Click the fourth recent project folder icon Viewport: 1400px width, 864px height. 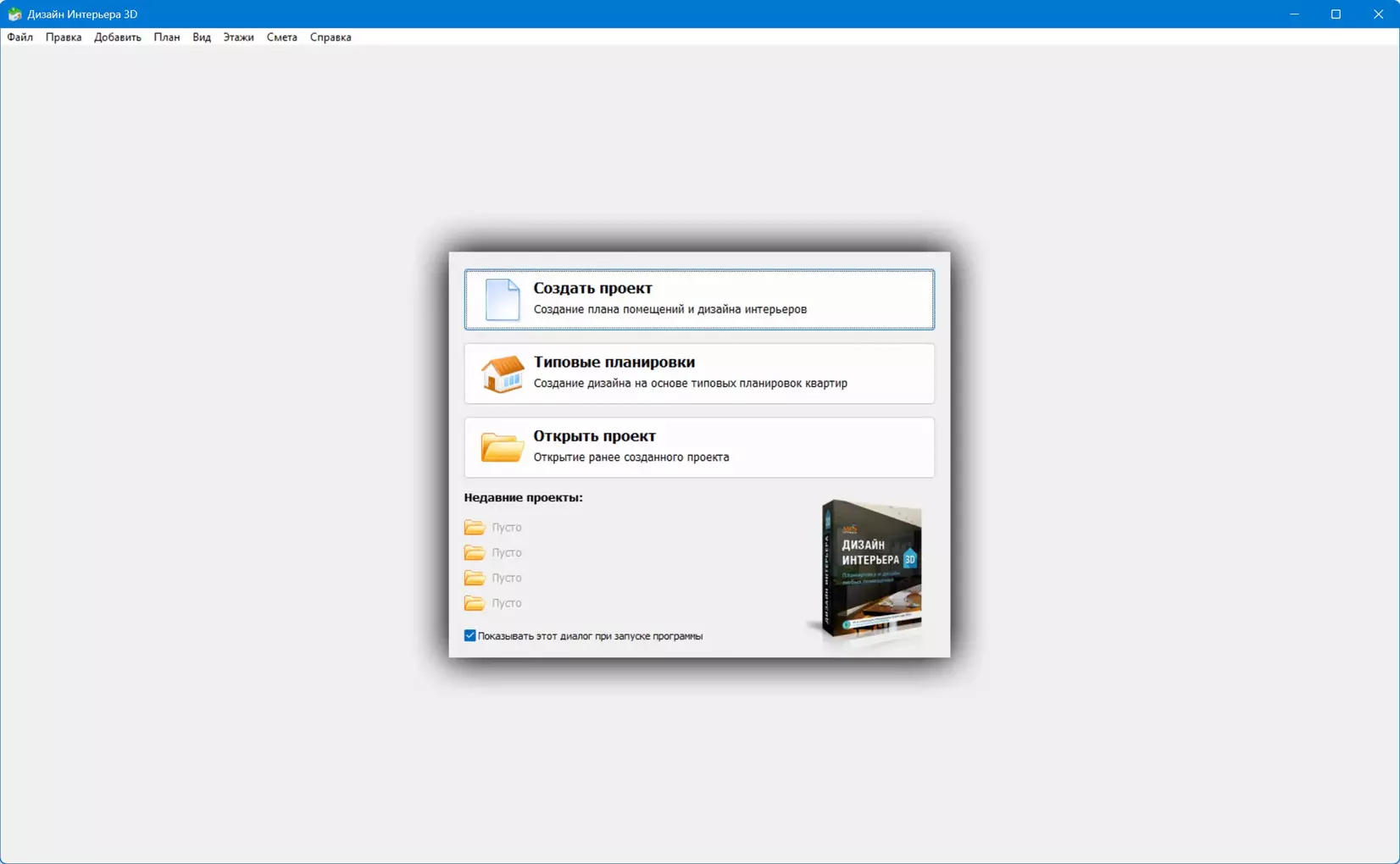tap(475, 603)
